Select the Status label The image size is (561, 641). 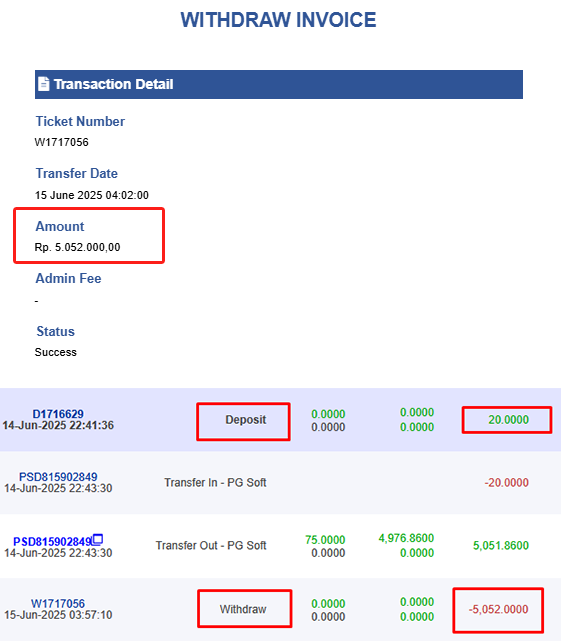(x=56, y=331)
